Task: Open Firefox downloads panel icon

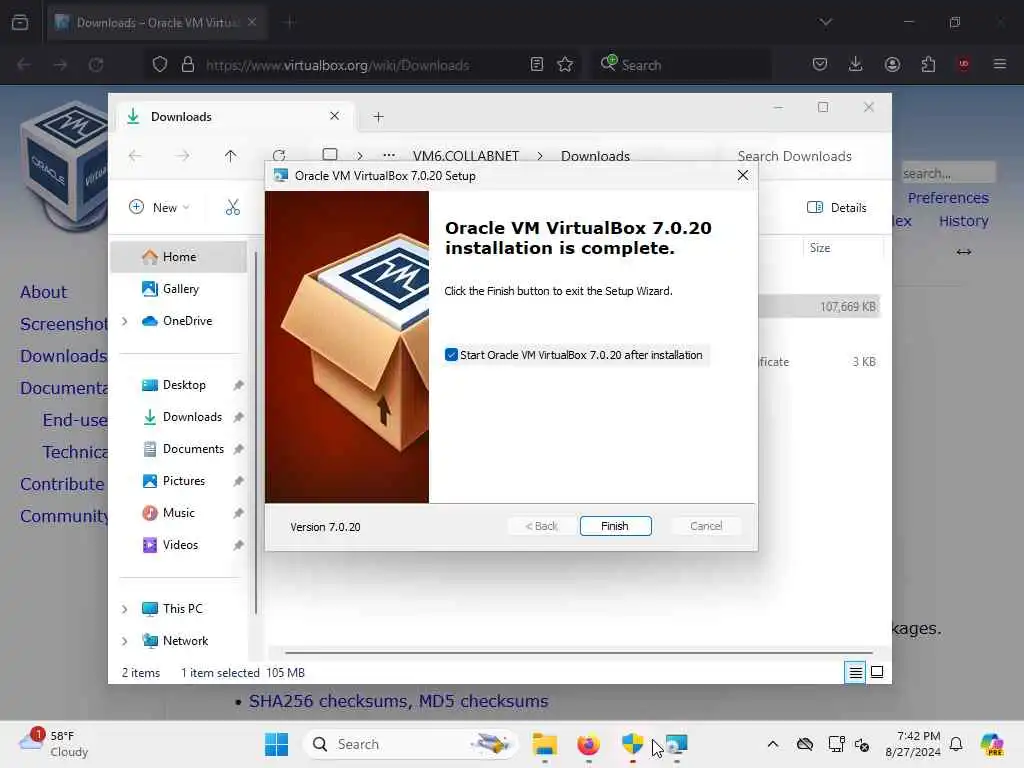Action: pyautogui.click(x=856, y=64)
